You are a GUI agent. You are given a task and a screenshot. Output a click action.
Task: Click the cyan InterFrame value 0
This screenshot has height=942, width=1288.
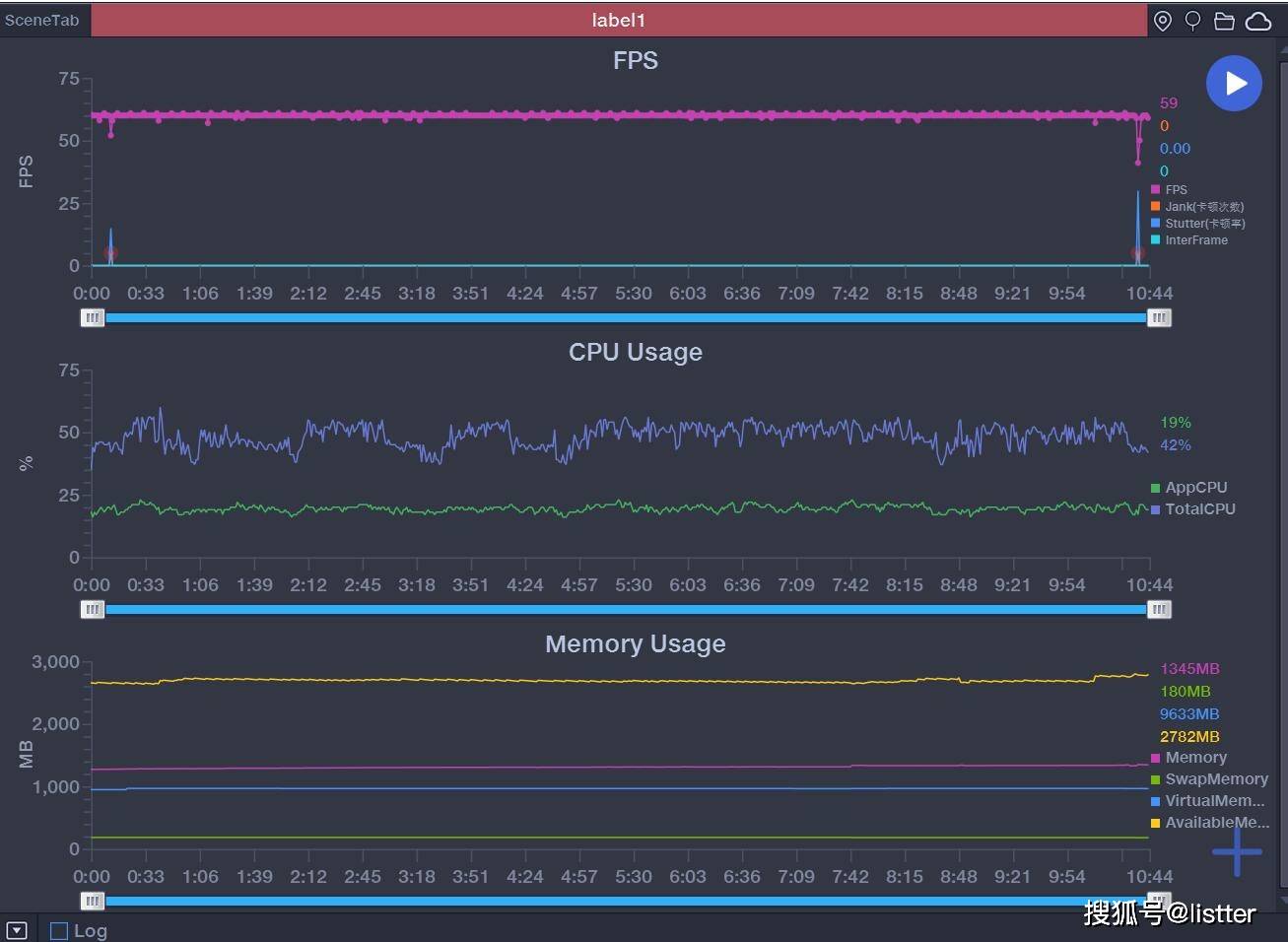tap(1164, 170)
